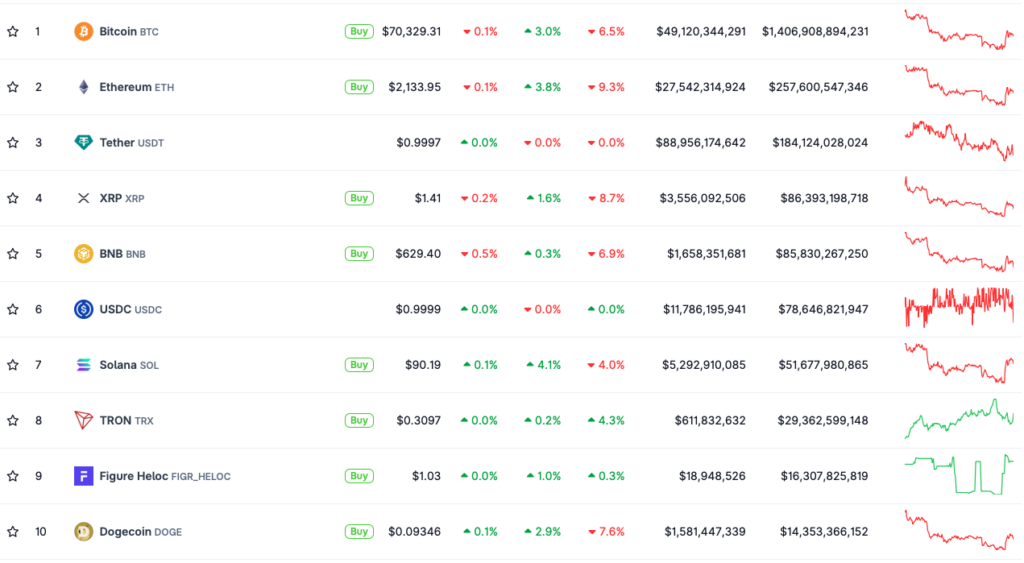Screen dimensions: 1024x563
Task: Click the BNB logo icon
Action: (x=84, y=253)
